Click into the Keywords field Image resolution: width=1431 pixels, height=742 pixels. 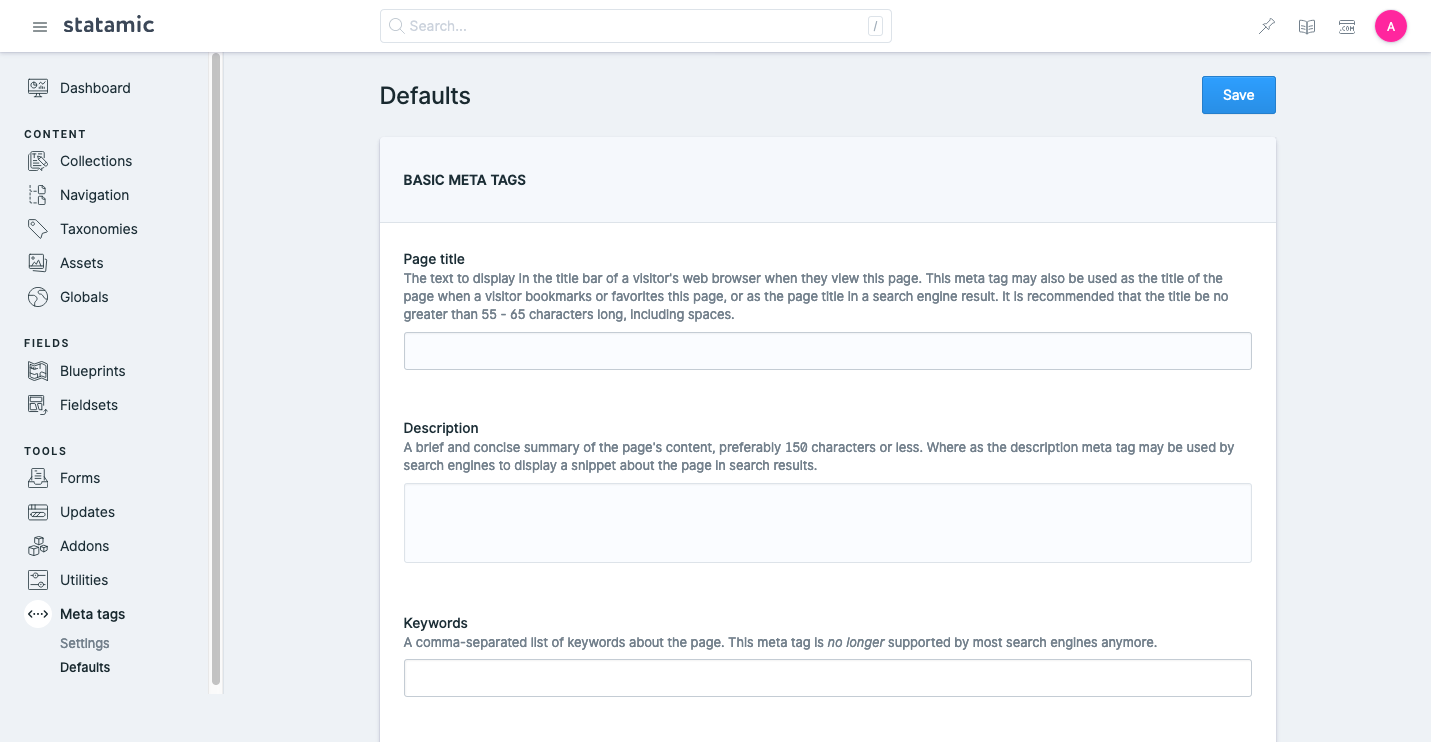coord(827,678)
